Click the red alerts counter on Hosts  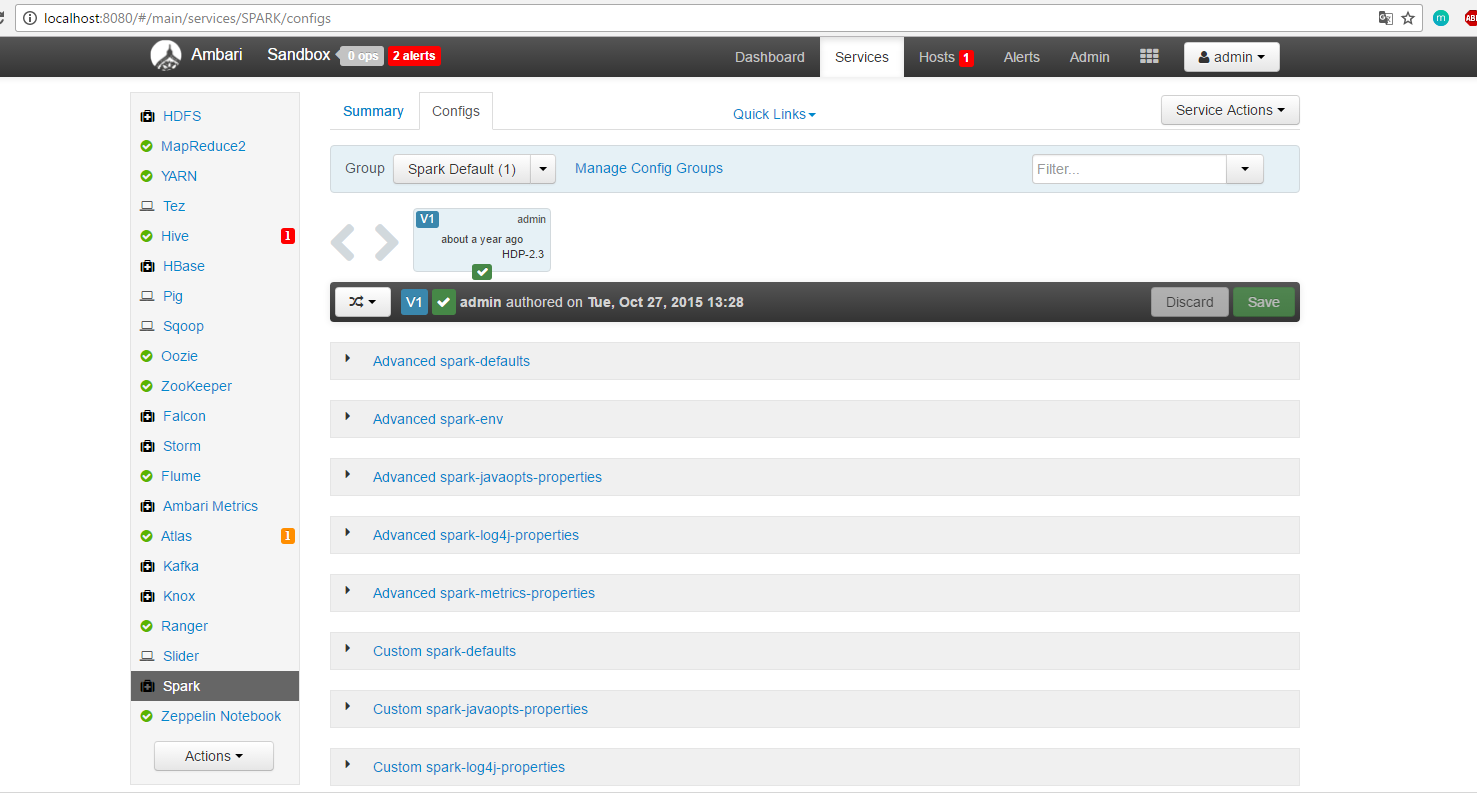coord(966,57)
